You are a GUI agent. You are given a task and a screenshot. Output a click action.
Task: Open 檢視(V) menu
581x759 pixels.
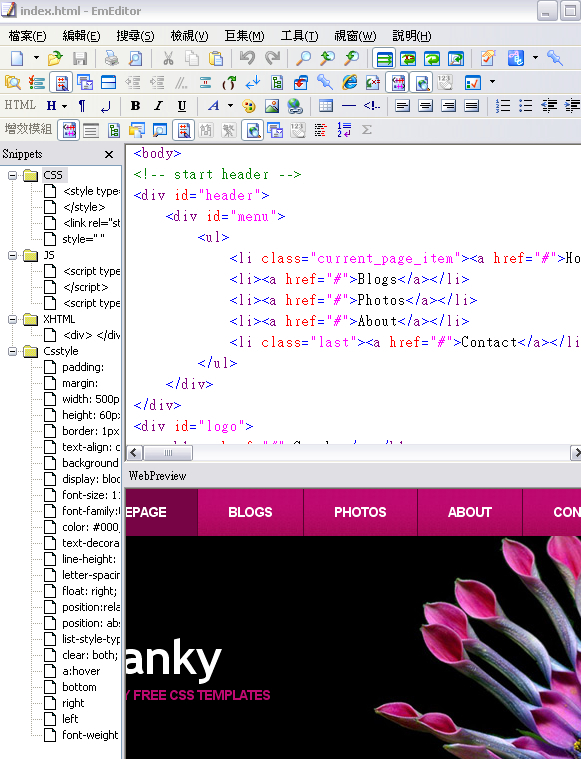point(189,36)
